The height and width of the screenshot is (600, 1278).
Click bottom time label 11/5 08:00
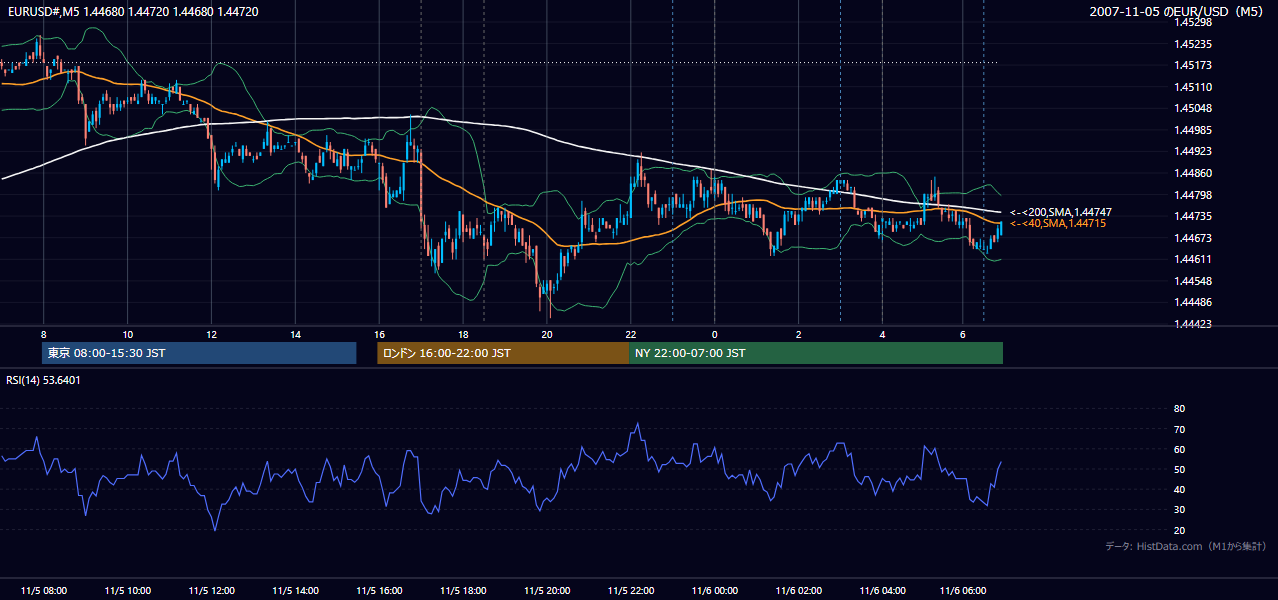[x=43, y=591]
